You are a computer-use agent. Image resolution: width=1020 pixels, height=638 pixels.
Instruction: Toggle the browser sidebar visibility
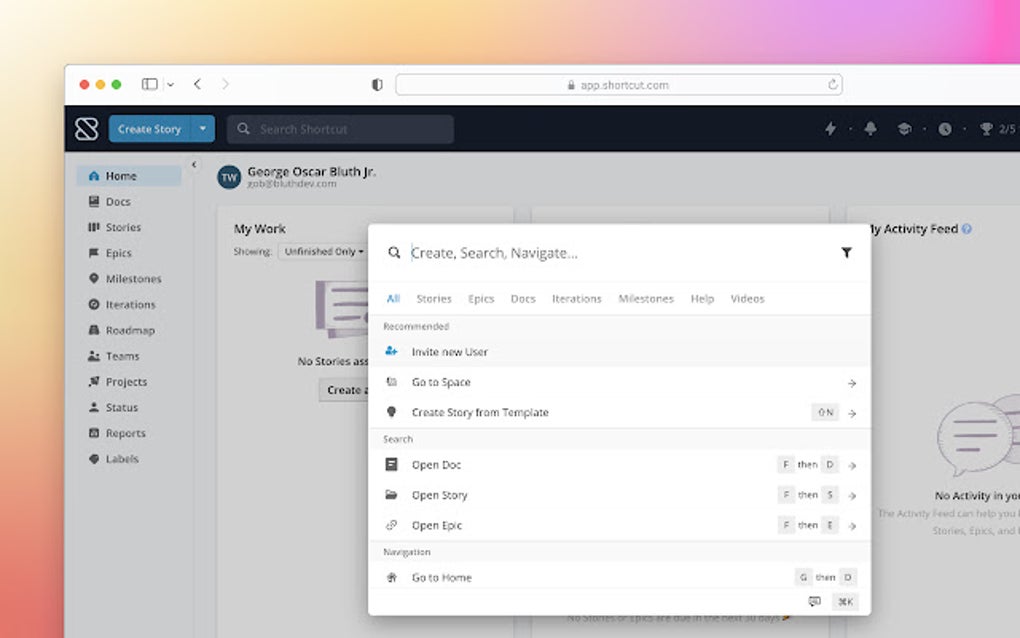tap(151, 84)
